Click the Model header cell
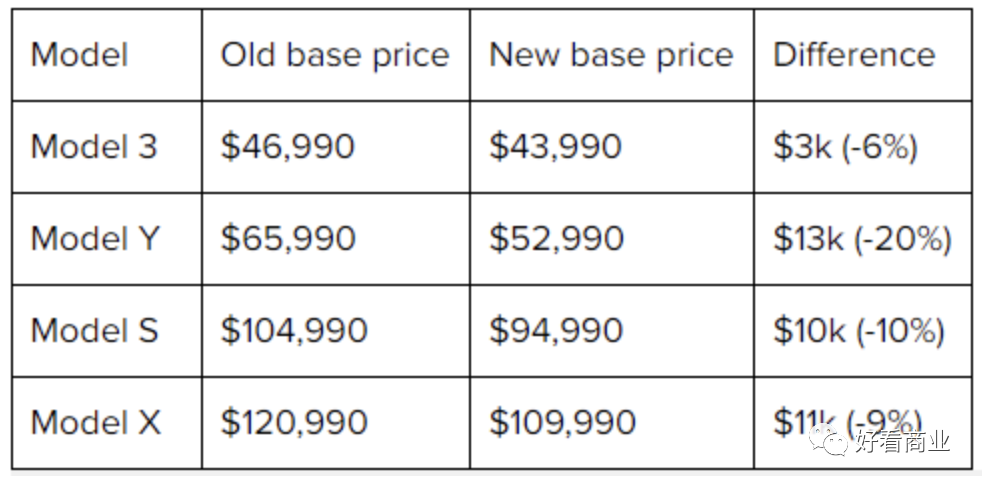982x484 pixels. (80, 55)
